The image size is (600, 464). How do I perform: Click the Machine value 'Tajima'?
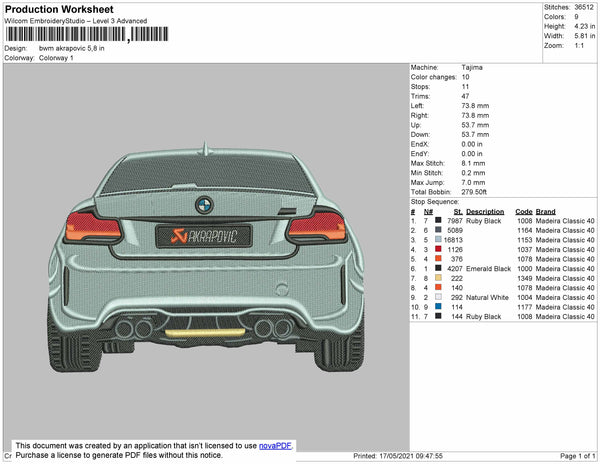(x=472, y=67)
